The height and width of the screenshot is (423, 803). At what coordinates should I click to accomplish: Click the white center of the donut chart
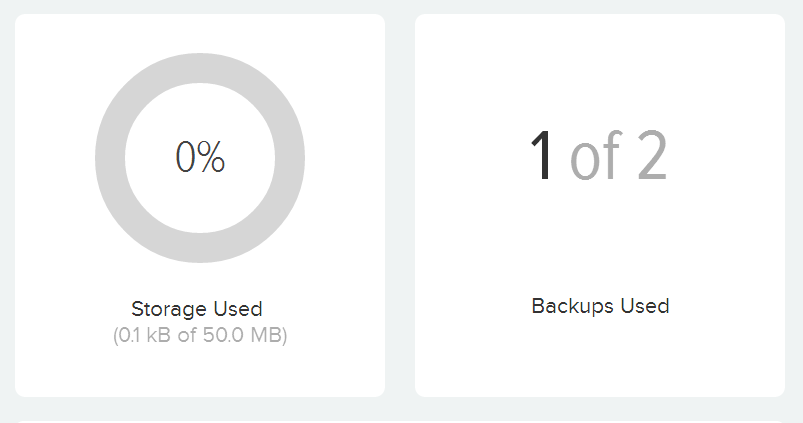pos(200,205)
